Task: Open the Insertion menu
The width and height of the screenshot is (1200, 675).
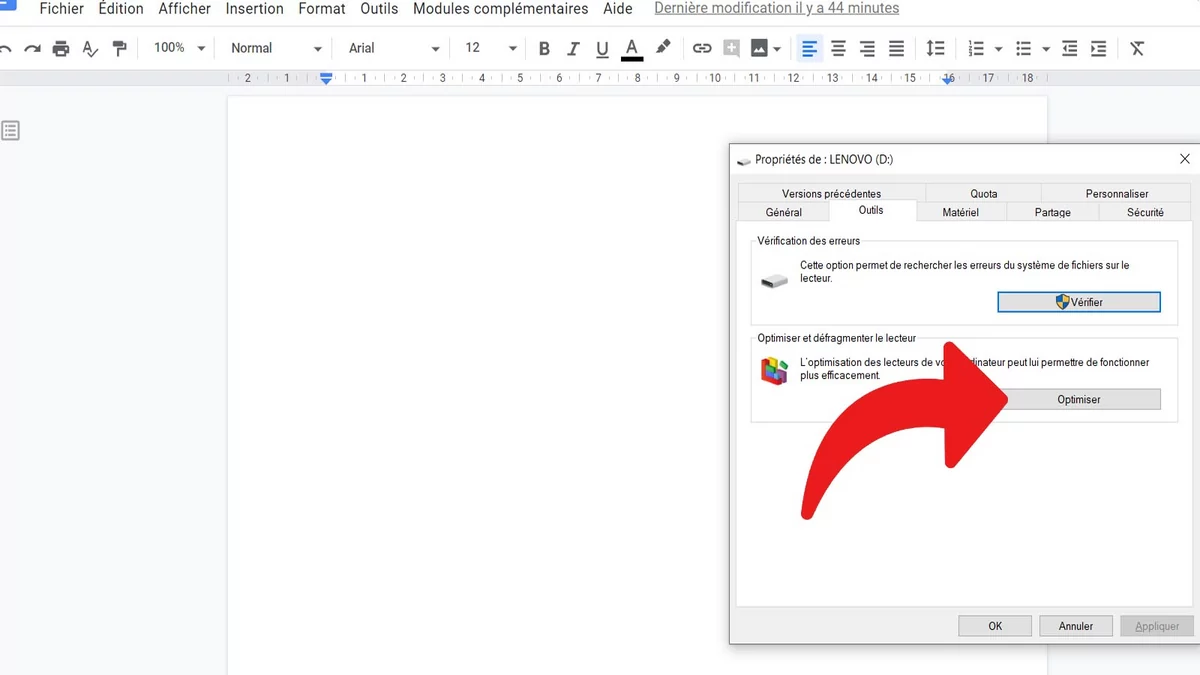Action: pos(254,9)
